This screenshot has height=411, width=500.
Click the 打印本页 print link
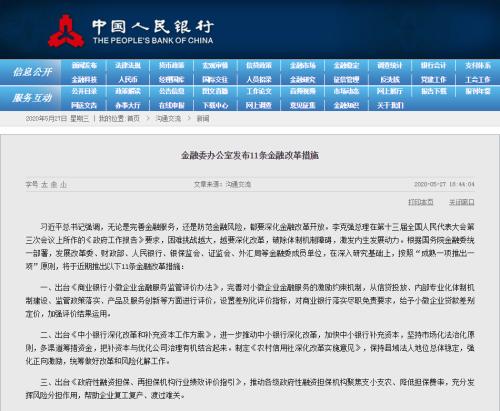click(x=421, y=202)
